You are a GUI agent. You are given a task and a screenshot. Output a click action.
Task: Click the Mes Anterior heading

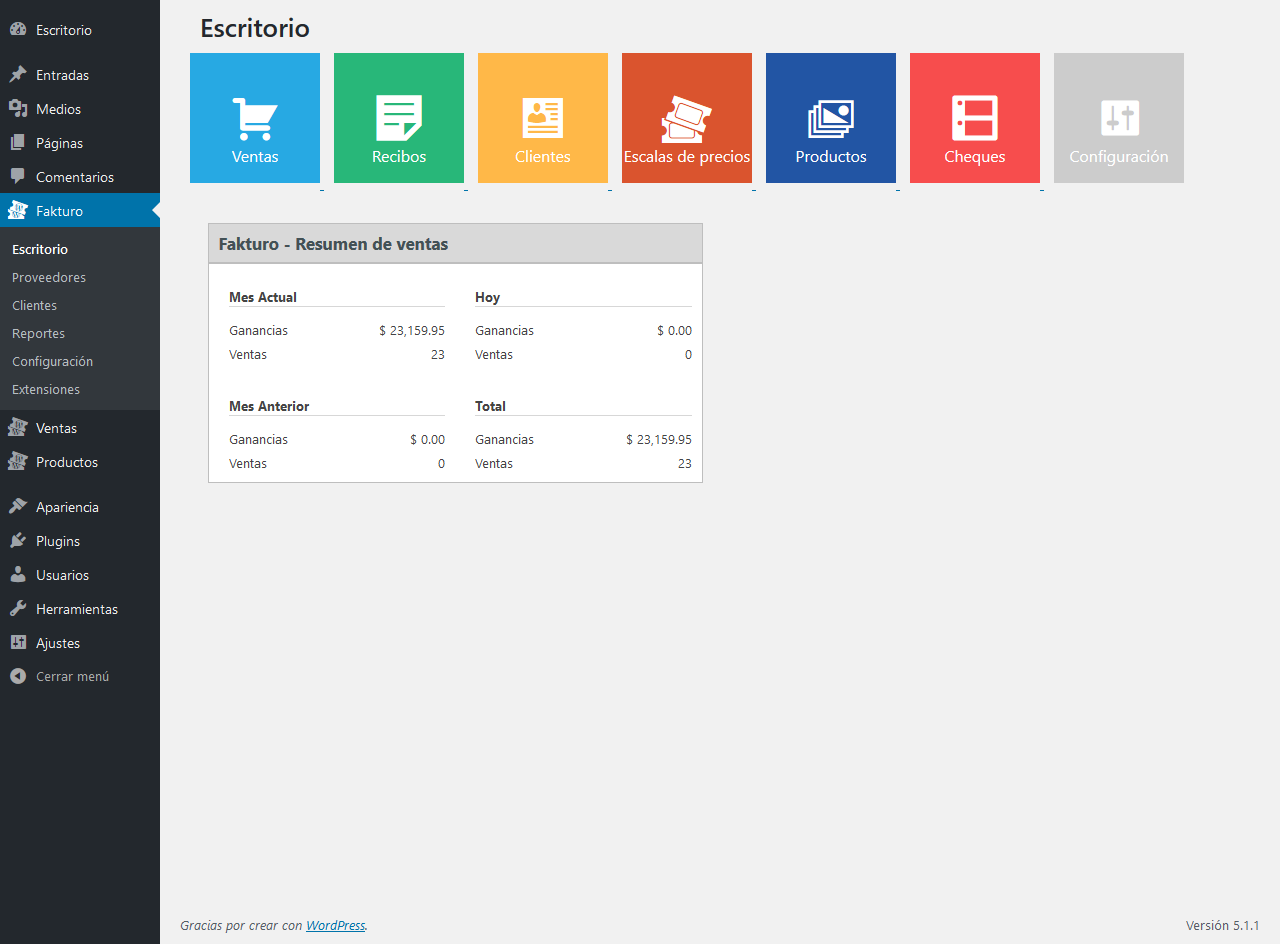[269, 406]
